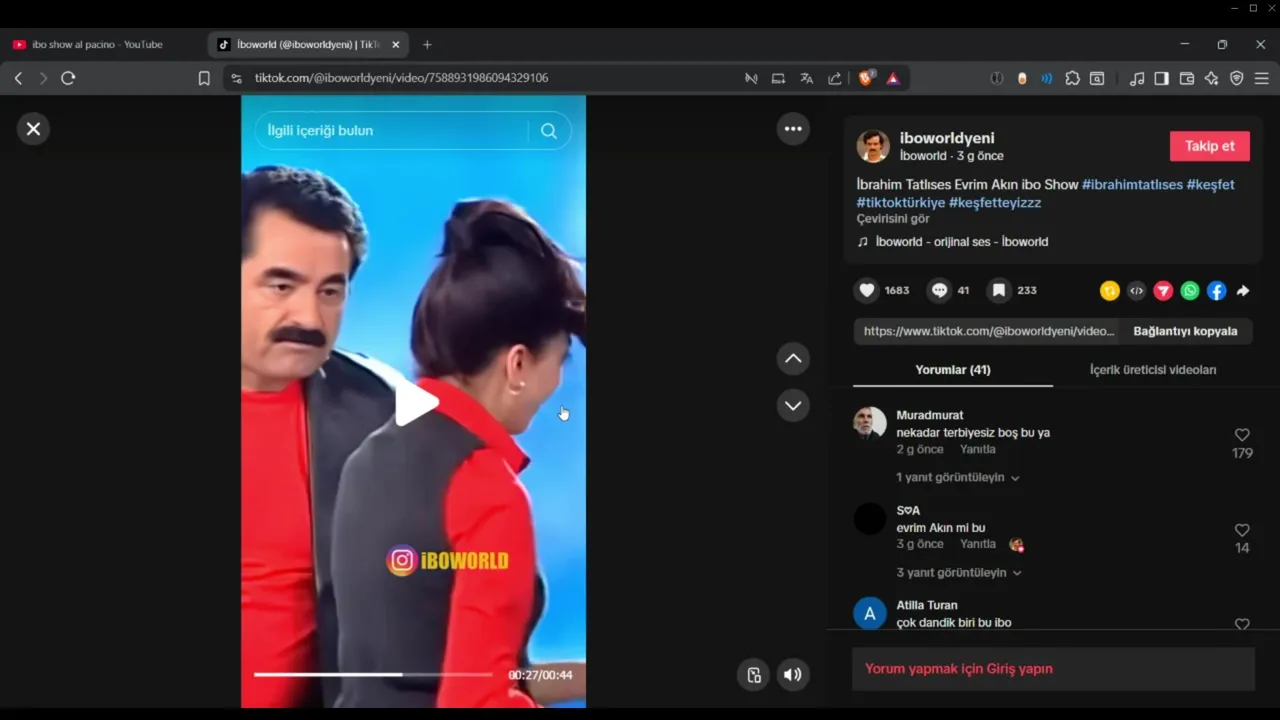This screenshot has height=720, width=1280.
Task: Share the video to WhatsApp
Action: (x=1190, y=291)
